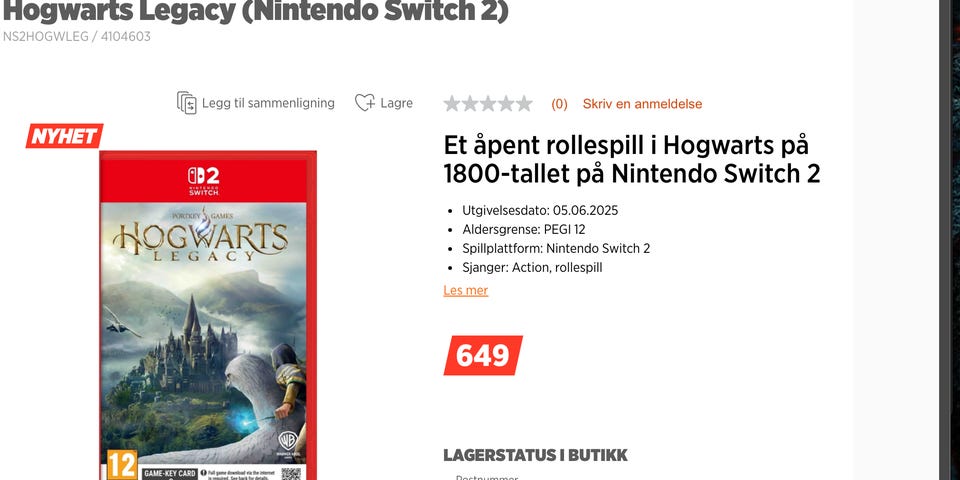Viewport: 960px width, 480px height.
Task: Select the fifth rating star
Action: click(x=524, y=103)
